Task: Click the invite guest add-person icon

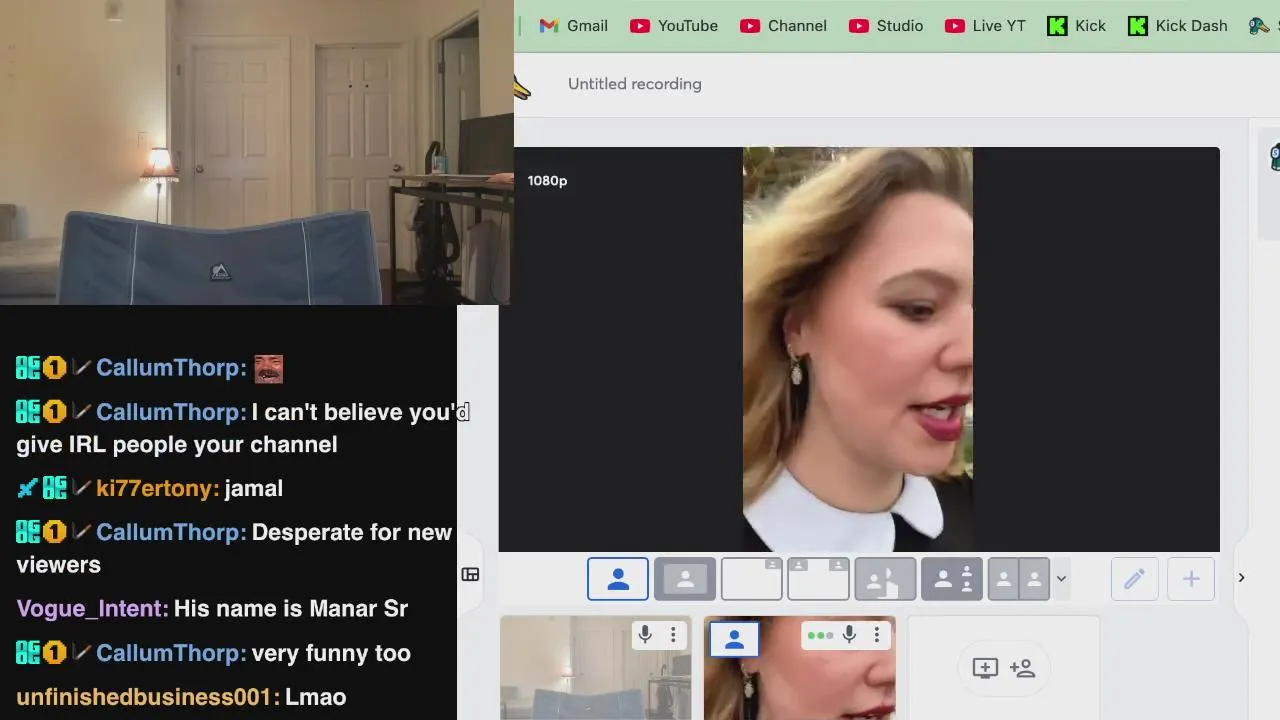Action: click(x=1022, y=668)
